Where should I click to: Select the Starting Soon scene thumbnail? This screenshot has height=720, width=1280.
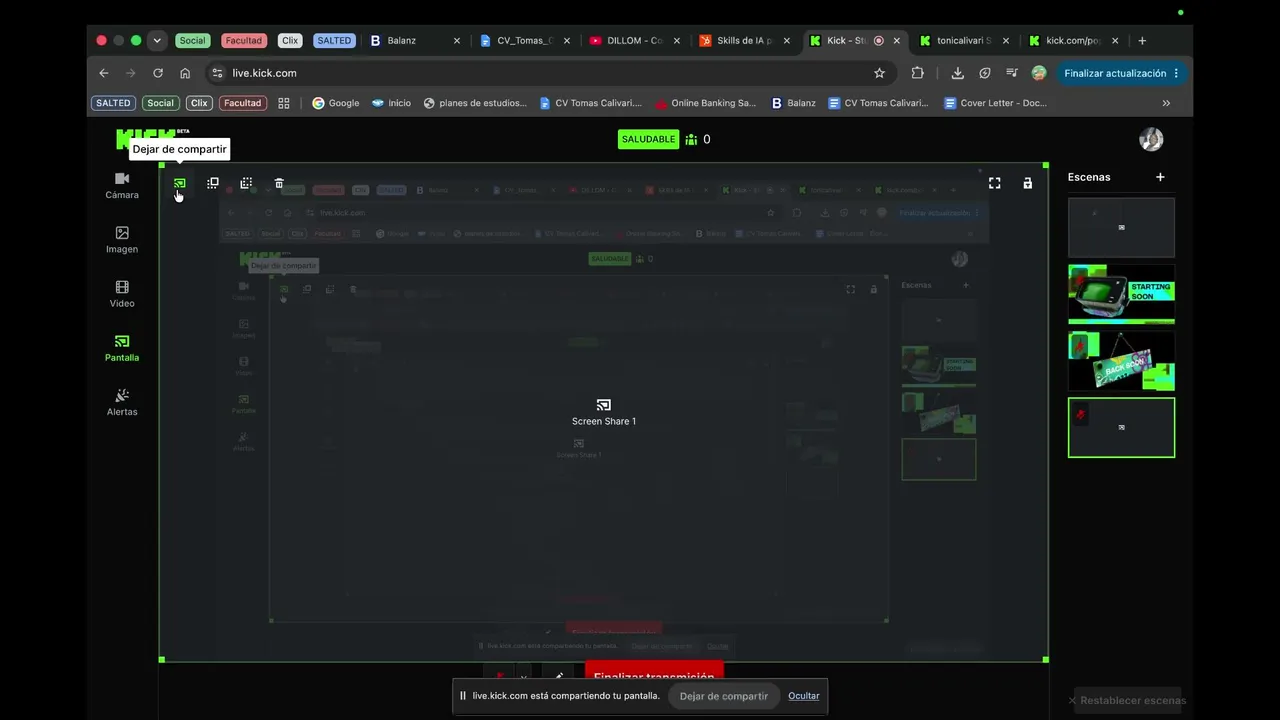click(1121, 294)
